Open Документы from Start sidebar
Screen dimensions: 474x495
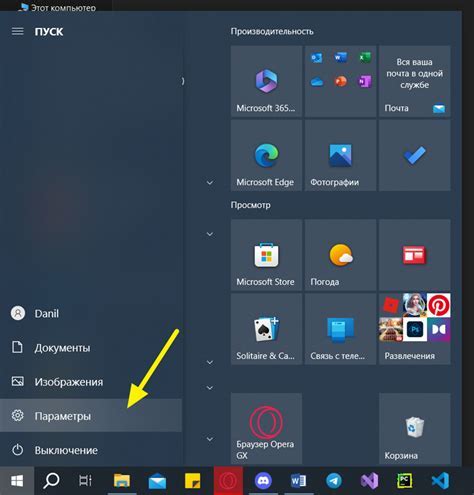[91, 348]
